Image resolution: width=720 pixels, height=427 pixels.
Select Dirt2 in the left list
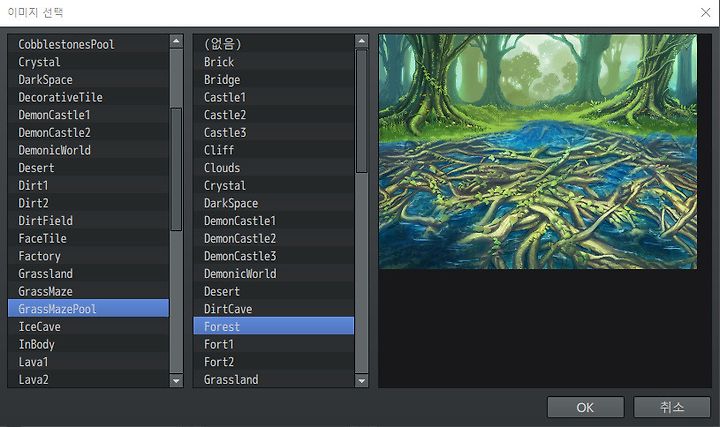click(88, 203)
